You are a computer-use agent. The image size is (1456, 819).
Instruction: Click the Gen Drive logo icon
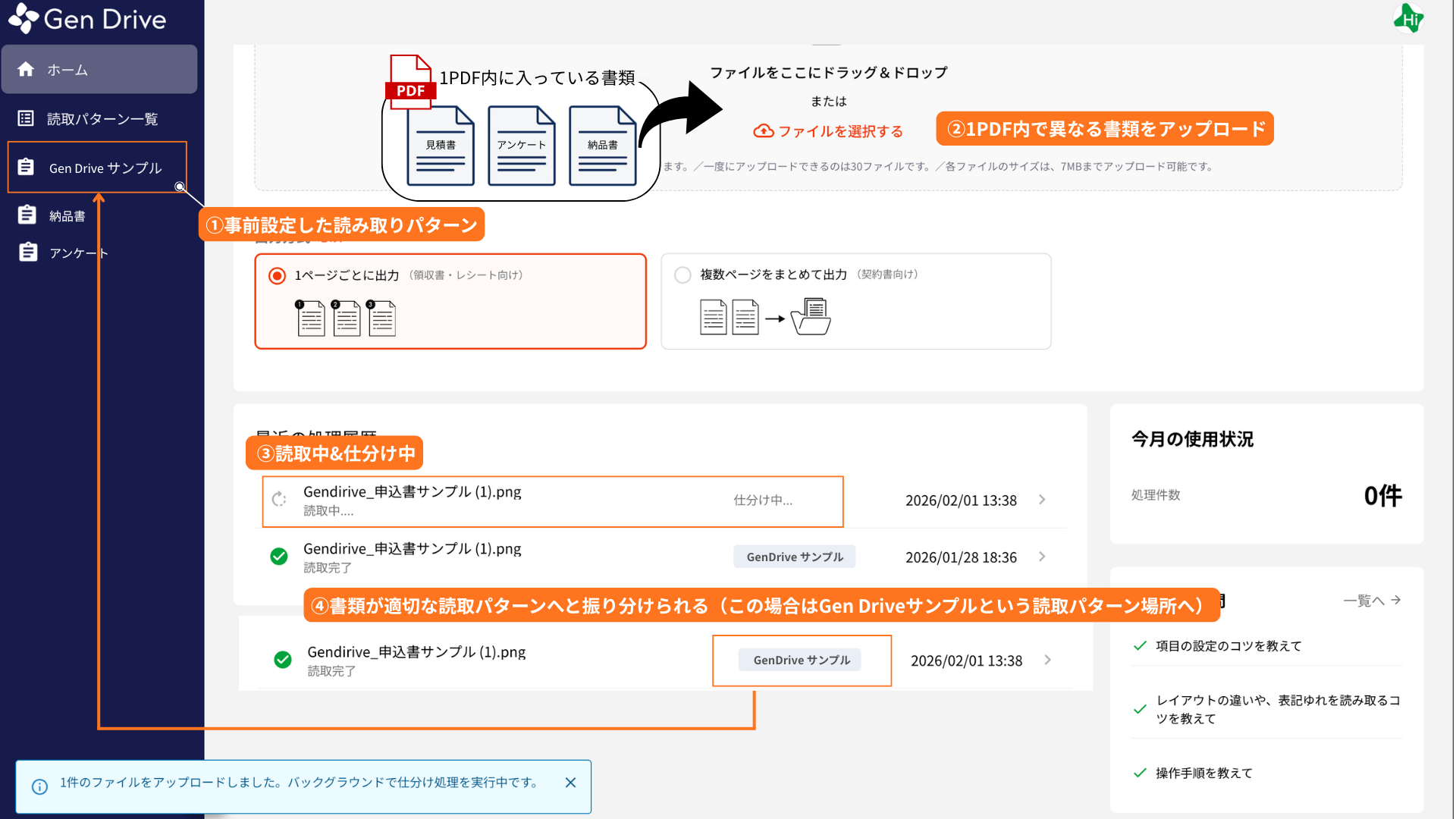click(x=24, y=18)
